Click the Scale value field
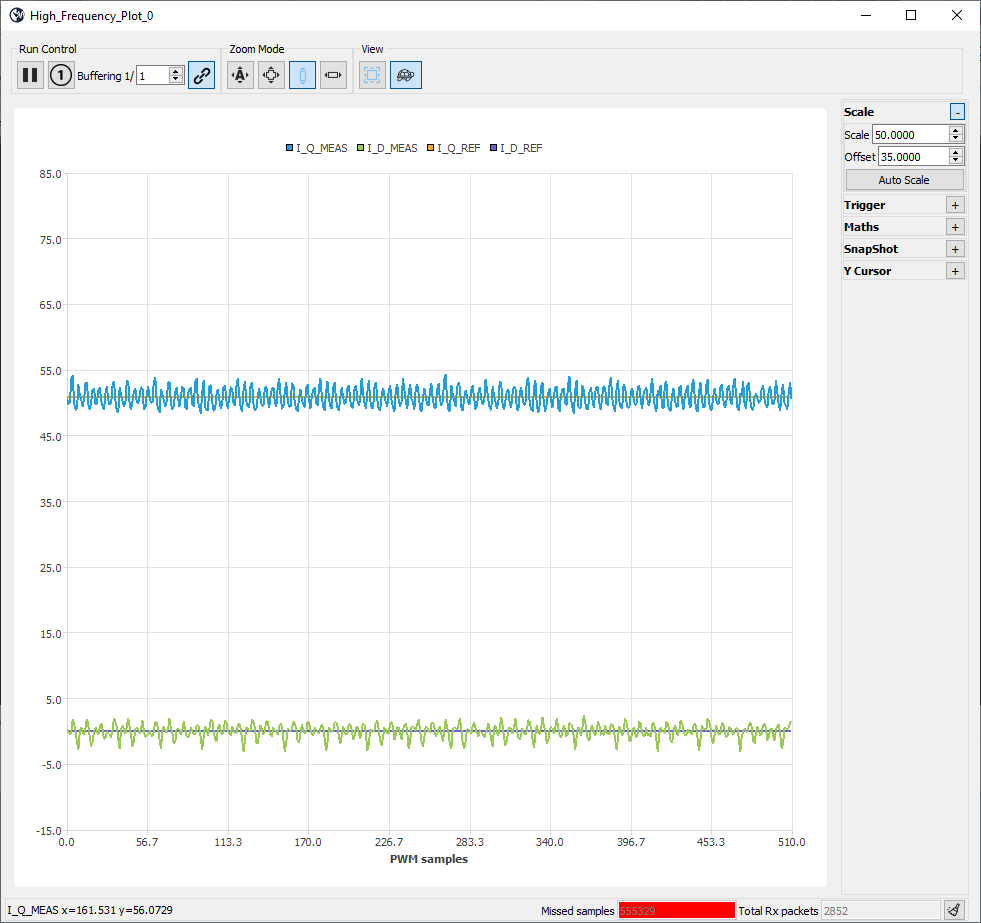 click(911, 135)
